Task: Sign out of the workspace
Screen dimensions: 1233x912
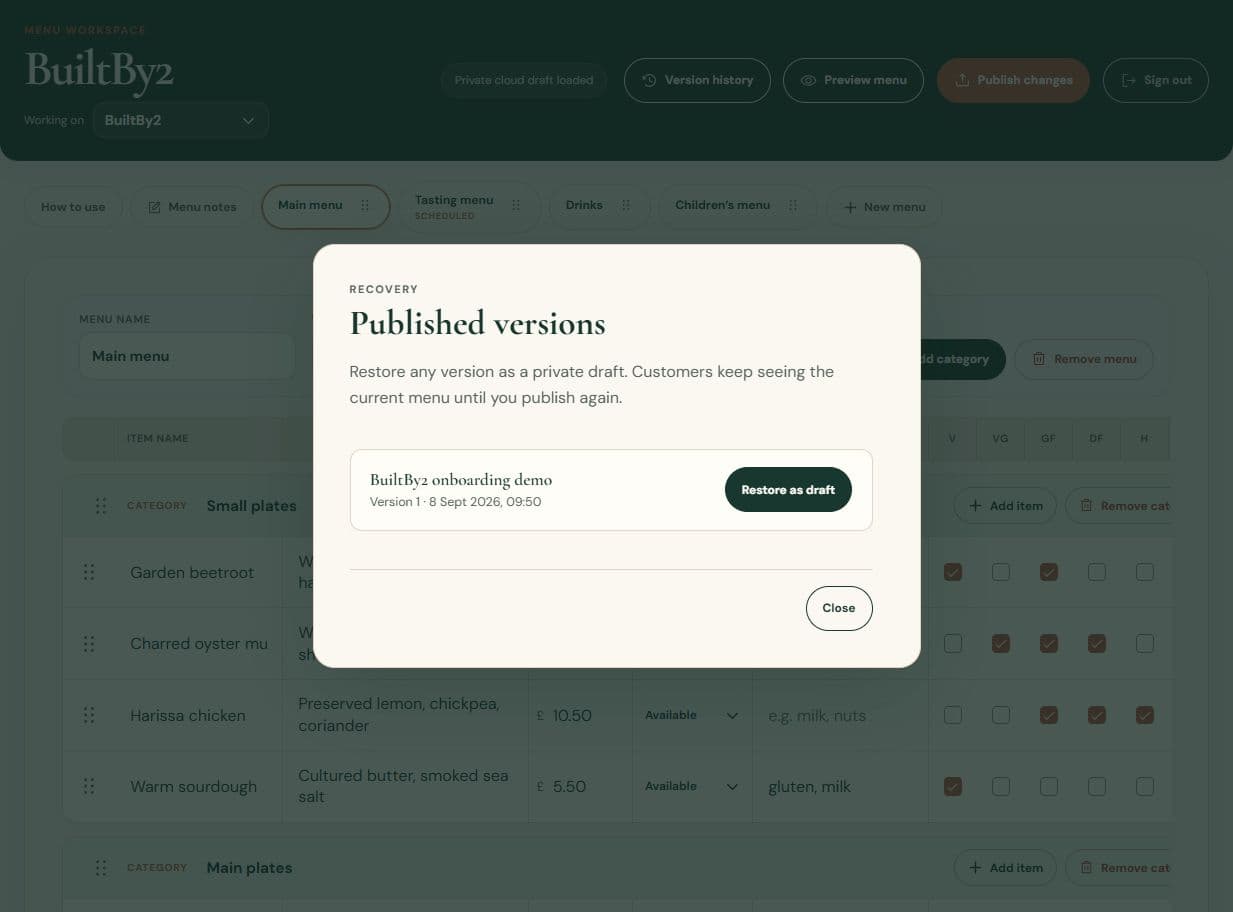Action: (x=1156, y=80)
